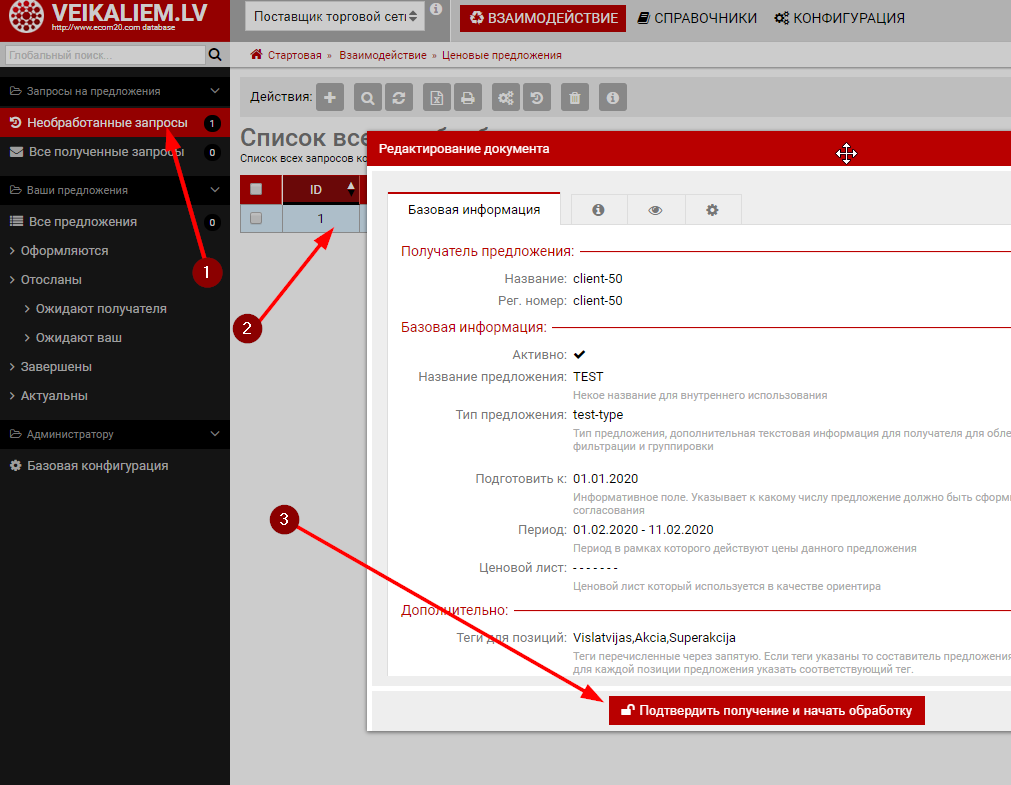Viewport: 1011px width, 785px height.
Task: Click the Глобальный поиск input field
Action: tap(103, 55)
